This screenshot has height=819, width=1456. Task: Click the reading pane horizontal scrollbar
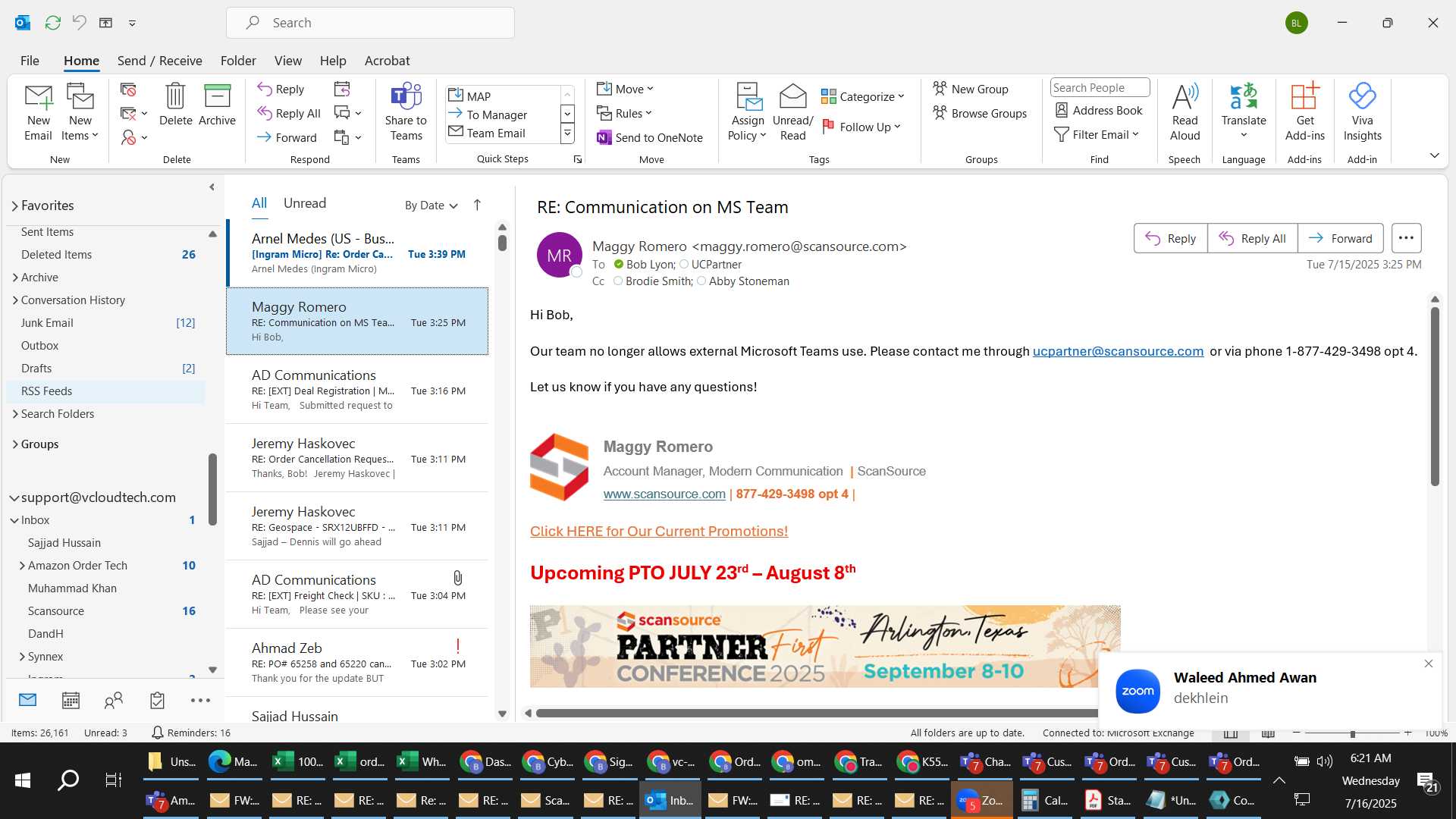coord(816,713)
